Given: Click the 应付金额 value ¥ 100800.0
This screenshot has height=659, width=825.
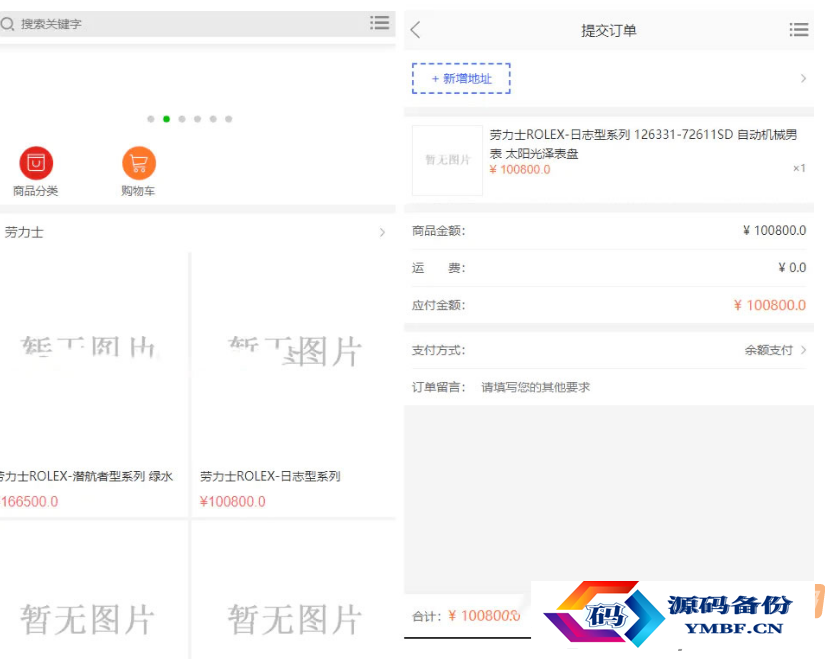Looking at the screenshot, I should [x=770, y=305].
